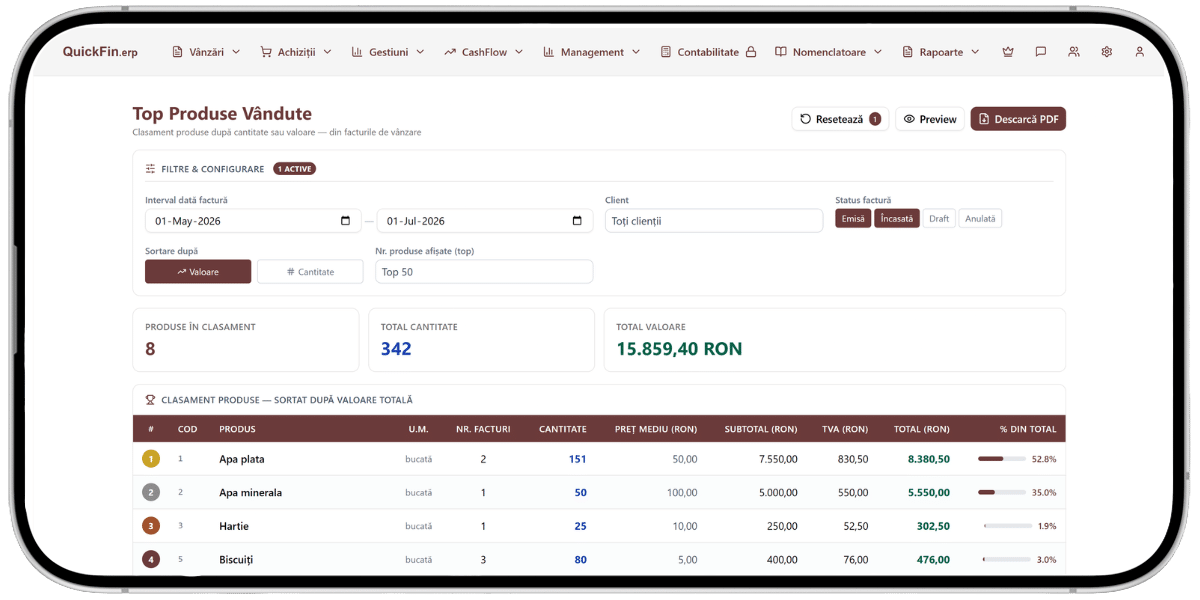Sort table by Nr. Facturi column header
Screen dimensions: 1200x600
coord(483,429)
